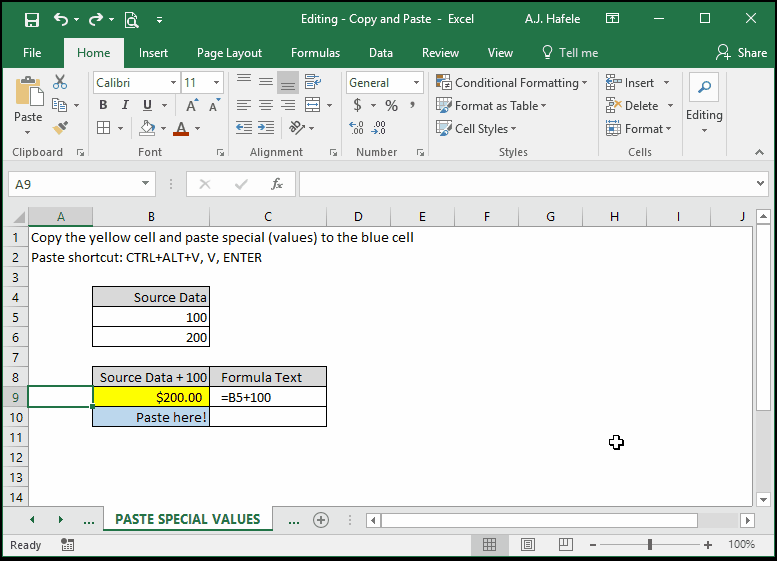777x561 pixels.
Task: Align text left in the cell
Action: pyautogui.click(x=244, y=105)
